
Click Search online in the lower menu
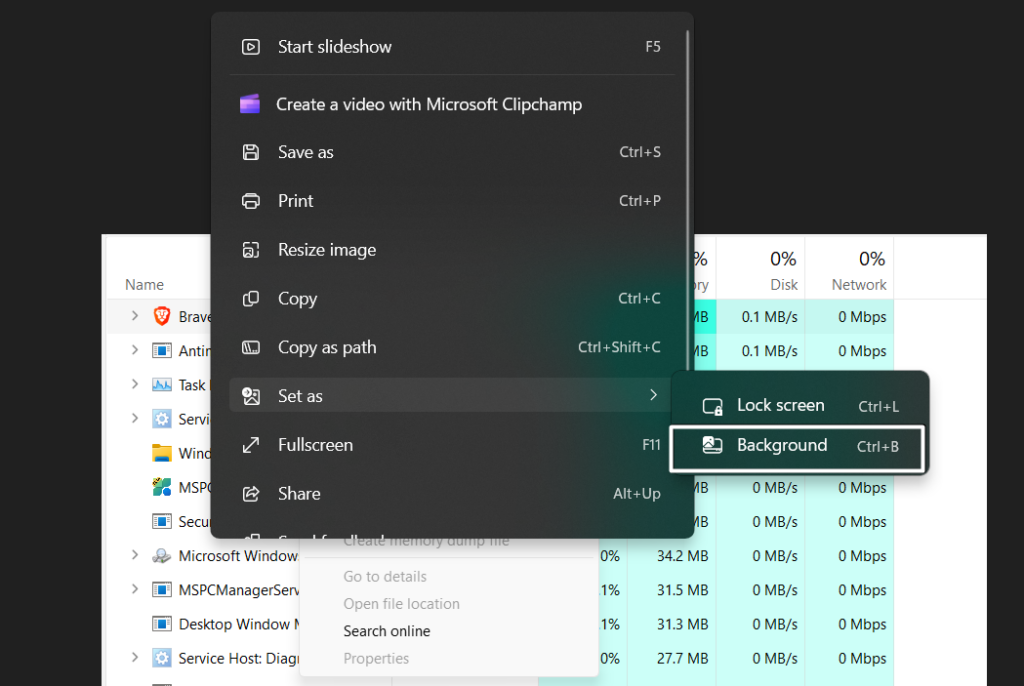tap(386, 631)
